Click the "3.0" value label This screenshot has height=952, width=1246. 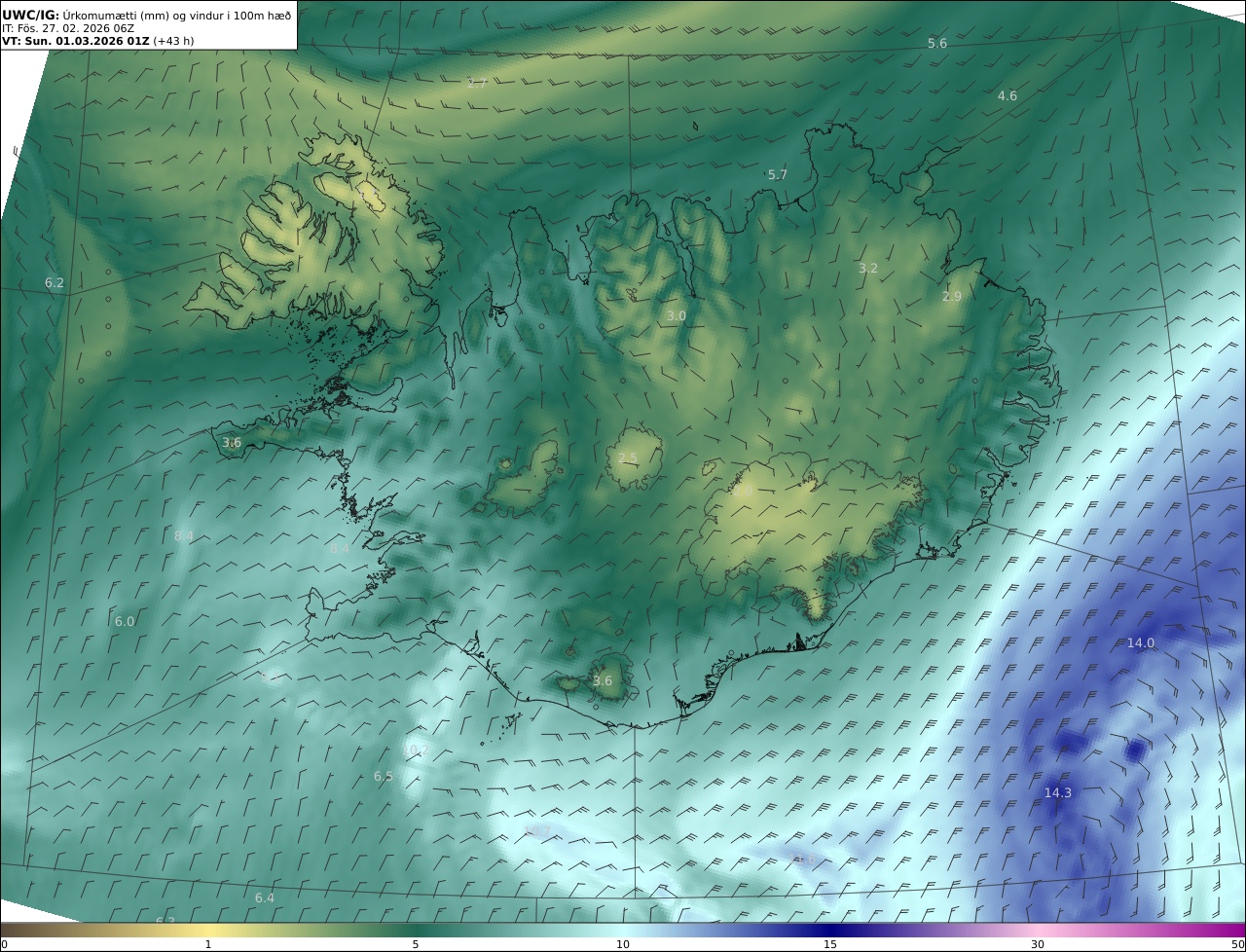677,316
